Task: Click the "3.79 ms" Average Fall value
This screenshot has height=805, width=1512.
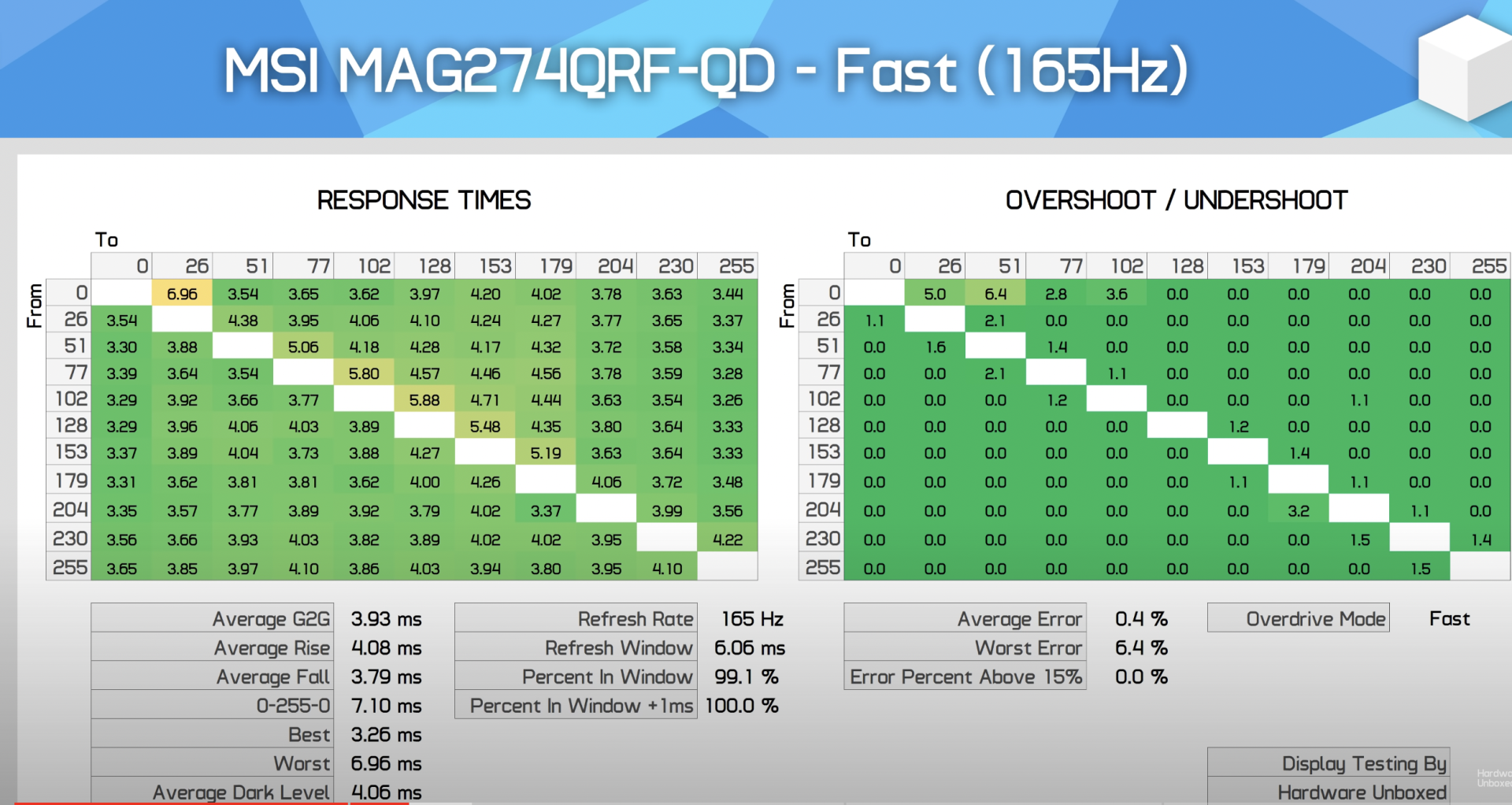Action: click(386, 677)
